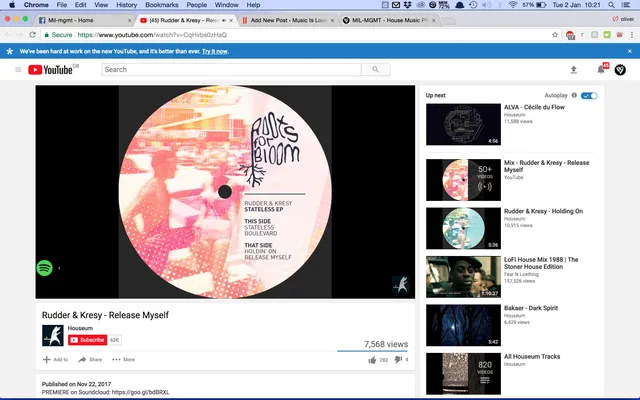This screenshot has width=640, height=400.
Task: Bookmark this page with the star icon
Action: coord(555,35)
